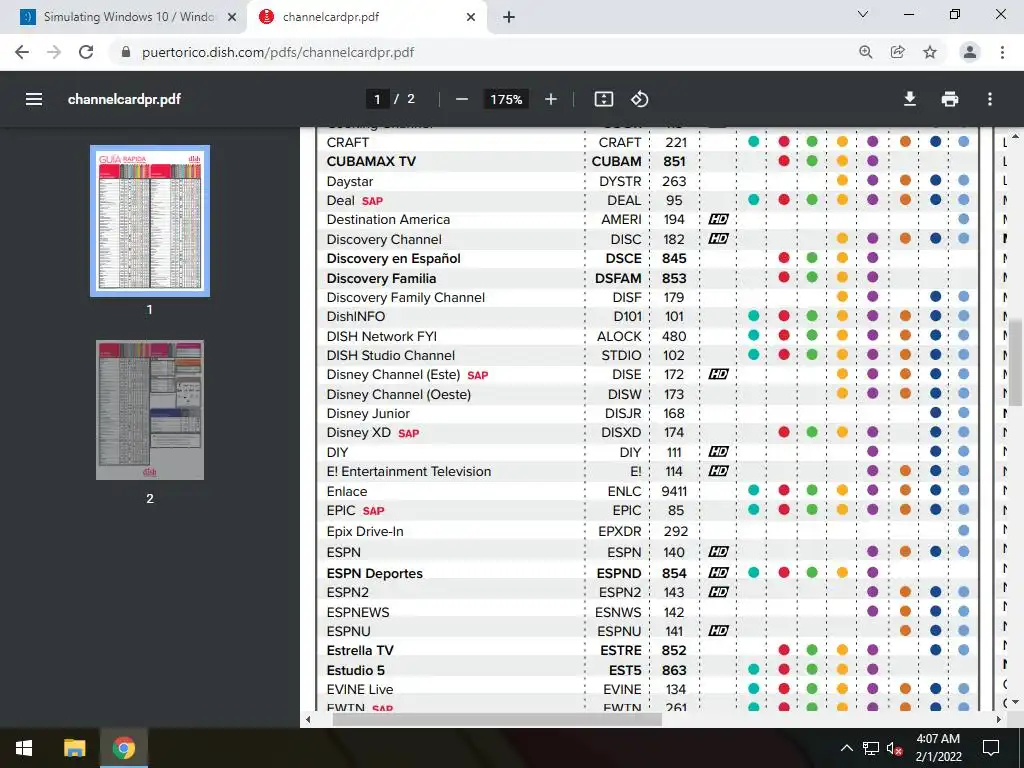The width and height of the screenshot is (1024, 768).
Task: Select the channelcardpr.pdf tab
Action: (366, 17)
